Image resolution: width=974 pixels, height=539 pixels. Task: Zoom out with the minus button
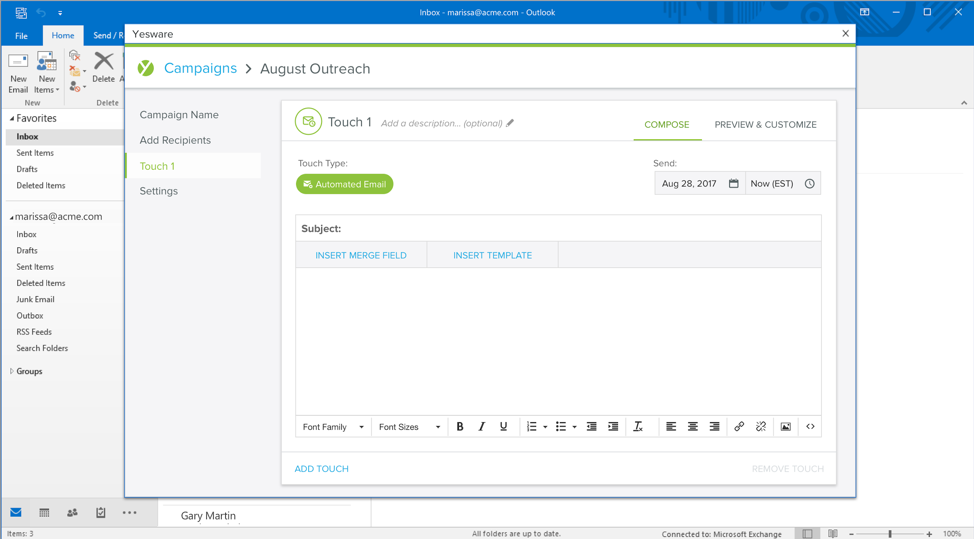point(852,533)
